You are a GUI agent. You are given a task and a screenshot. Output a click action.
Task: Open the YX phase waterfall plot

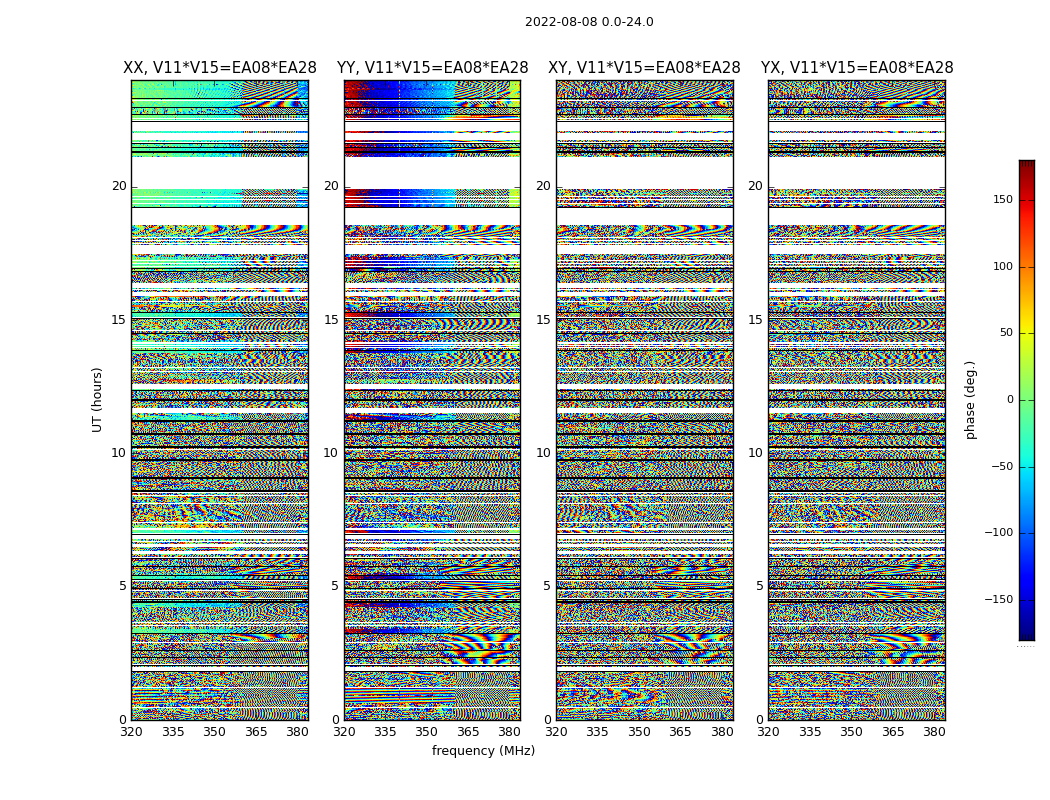[x=857, y=400]
